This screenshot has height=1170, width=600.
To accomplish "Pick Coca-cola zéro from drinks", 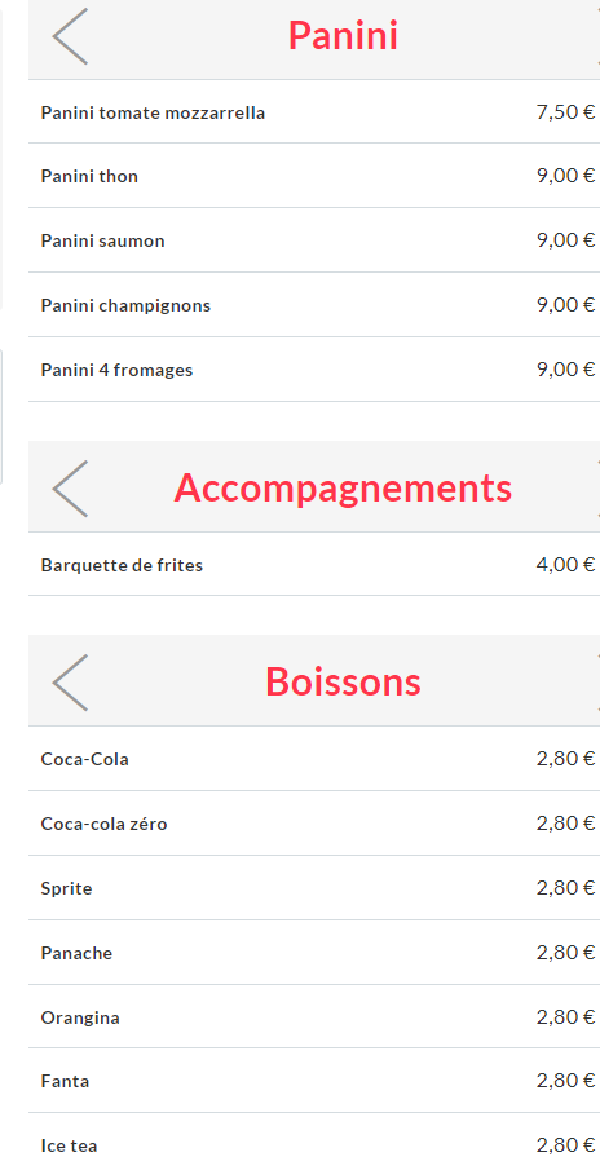I will (x=314, y=823).
